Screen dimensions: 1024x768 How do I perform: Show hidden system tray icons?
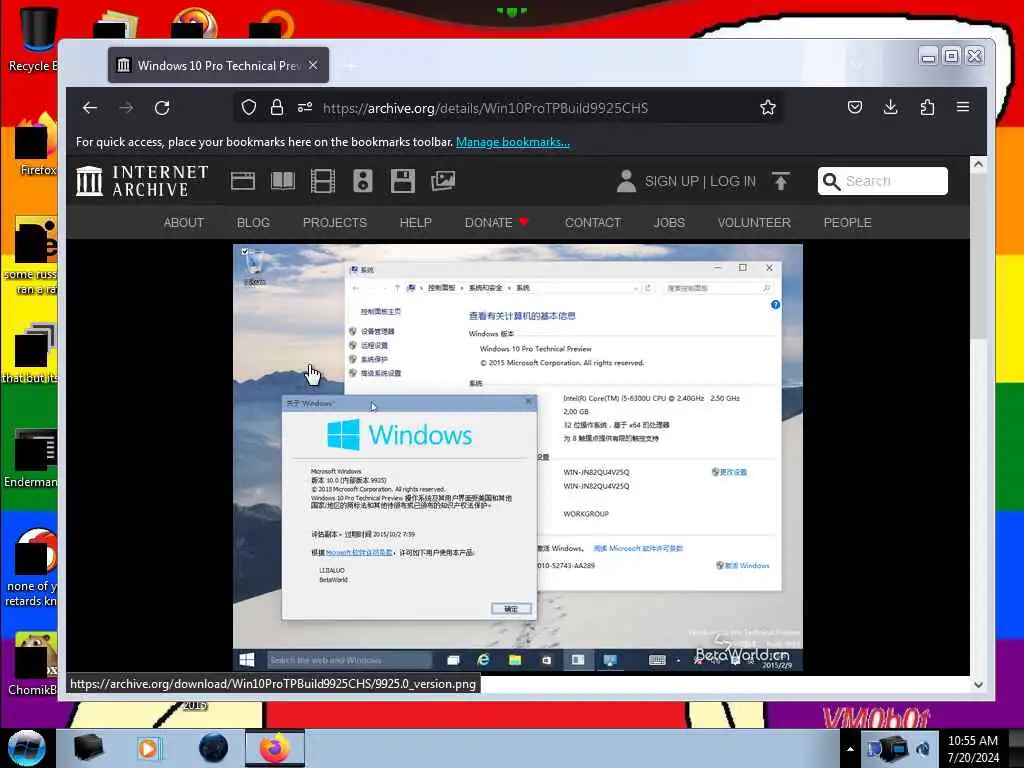850,749
